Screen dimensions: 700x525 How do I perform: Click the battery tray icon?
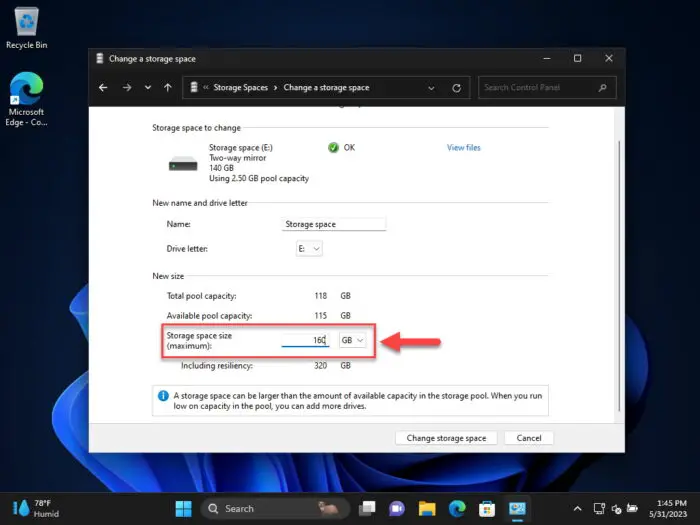[632, 508]
